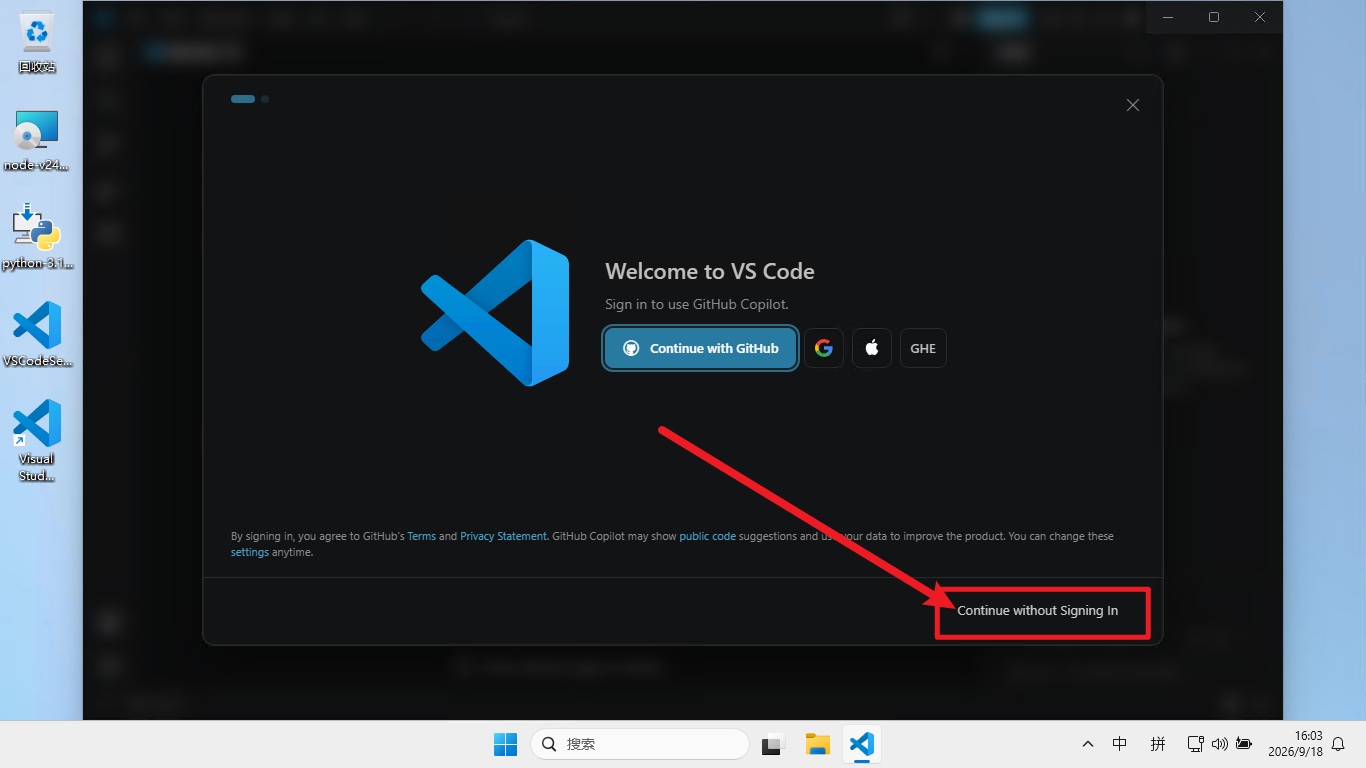Screen dimensions: 1366x768
Task: Click Continue with GitHub button
Action: click(x=700, y=348)
